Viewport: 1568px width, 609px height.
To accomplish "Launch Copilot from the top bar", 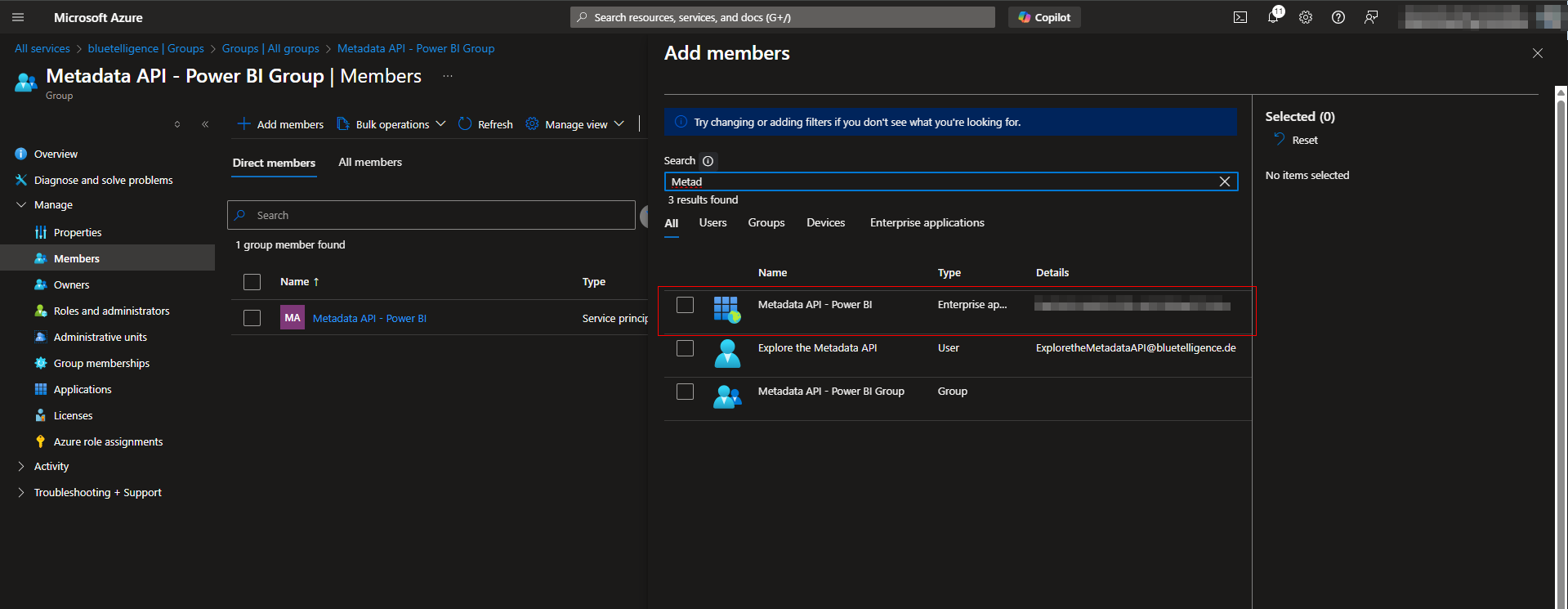I will tap(1044, 17).
